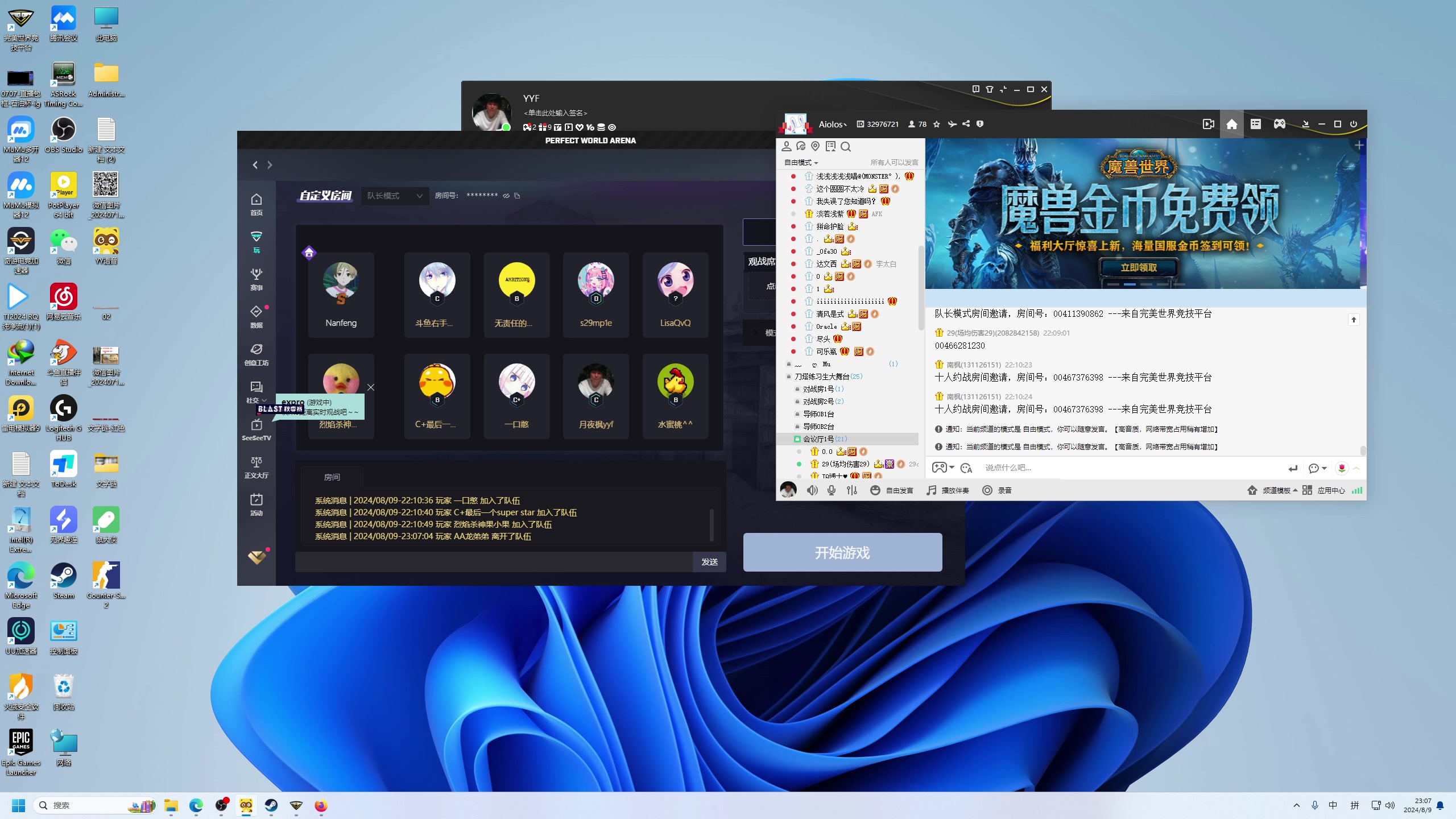
Task: Click 立即领取 on the WoW banner
Action: [1139, 267]
